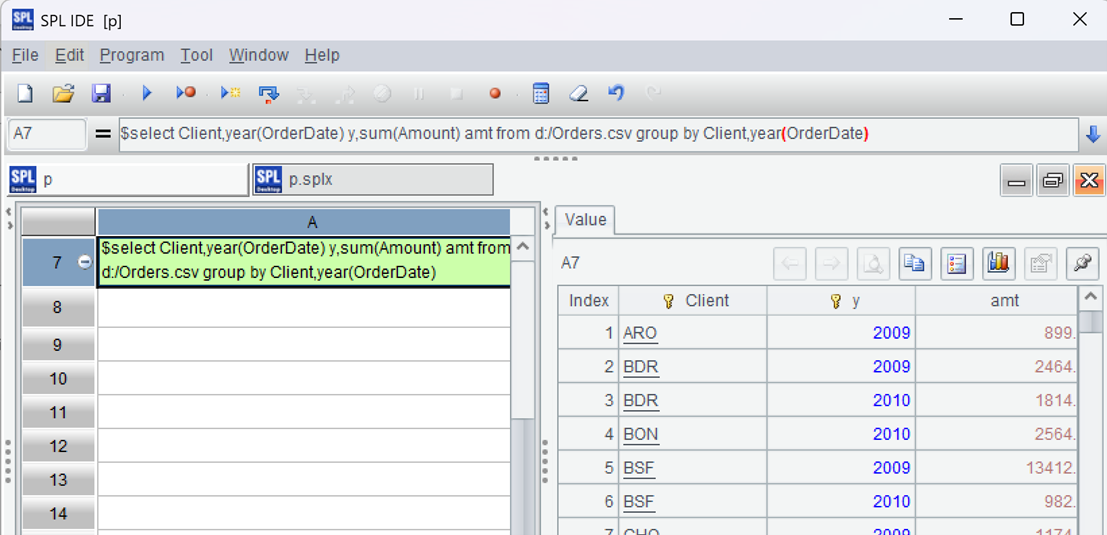The image size is (1107, 535).
Task: Click the copy value icon
Action: tap(914, 263)
